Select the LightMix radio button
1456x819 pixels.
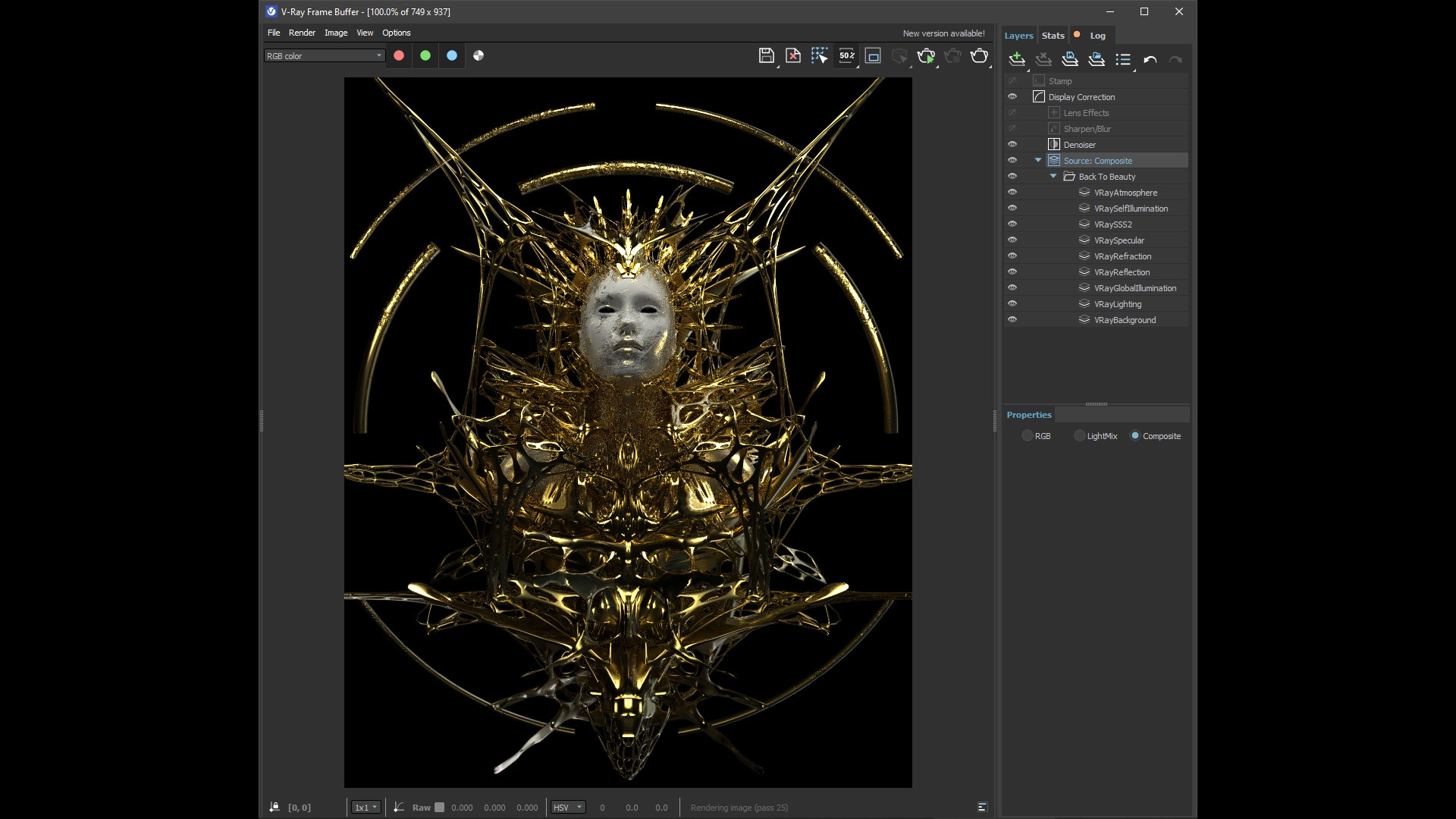1079,436
